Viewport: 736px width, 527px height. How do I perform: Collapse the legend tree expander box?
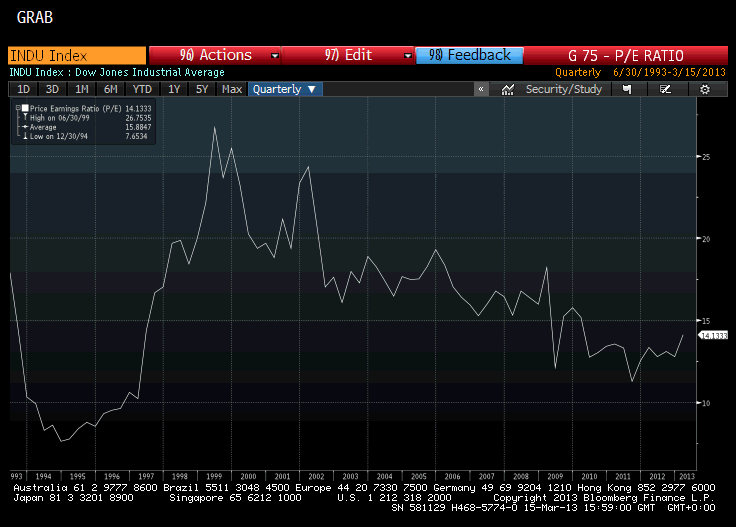16,106
